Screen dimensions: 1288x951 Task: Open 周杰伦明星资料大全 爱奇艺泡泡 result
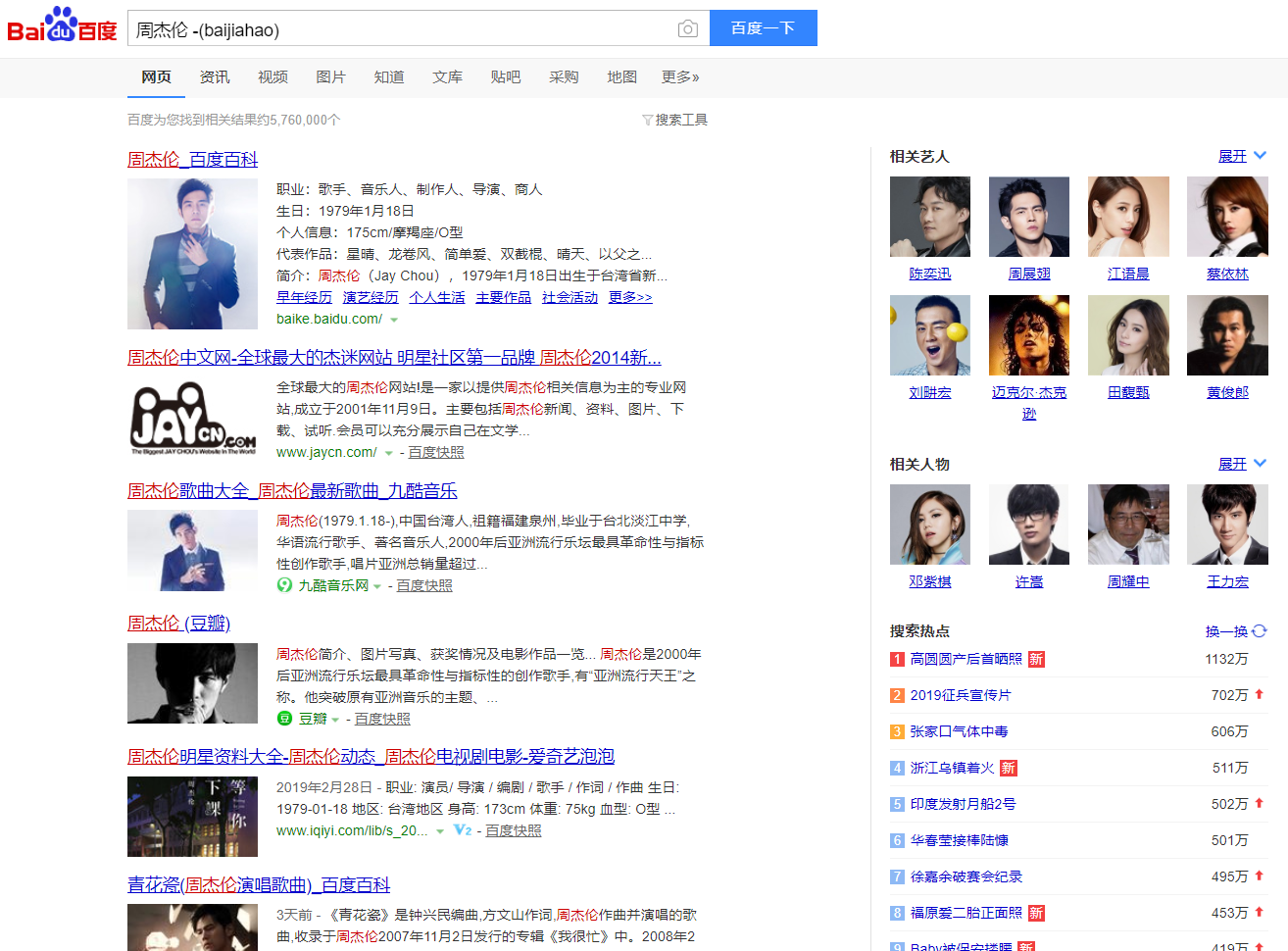click(371, 756)
